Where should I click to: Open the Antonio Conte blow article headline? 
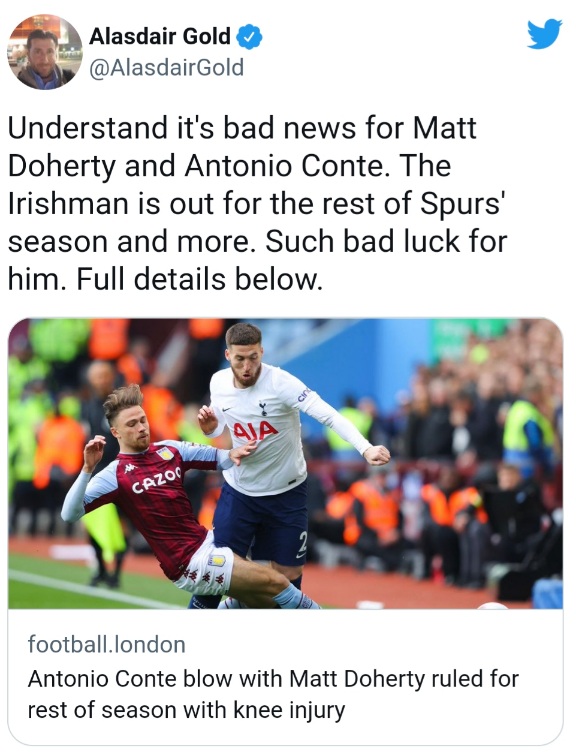pos(273,694)
